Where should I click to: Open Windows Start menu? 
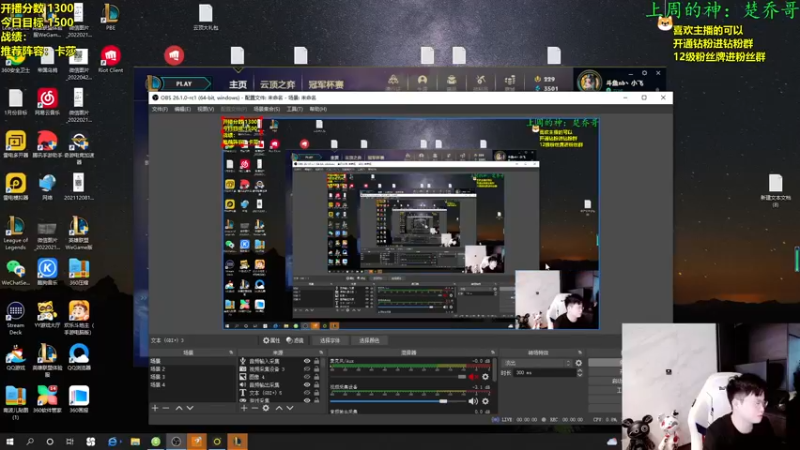[9, 442]
